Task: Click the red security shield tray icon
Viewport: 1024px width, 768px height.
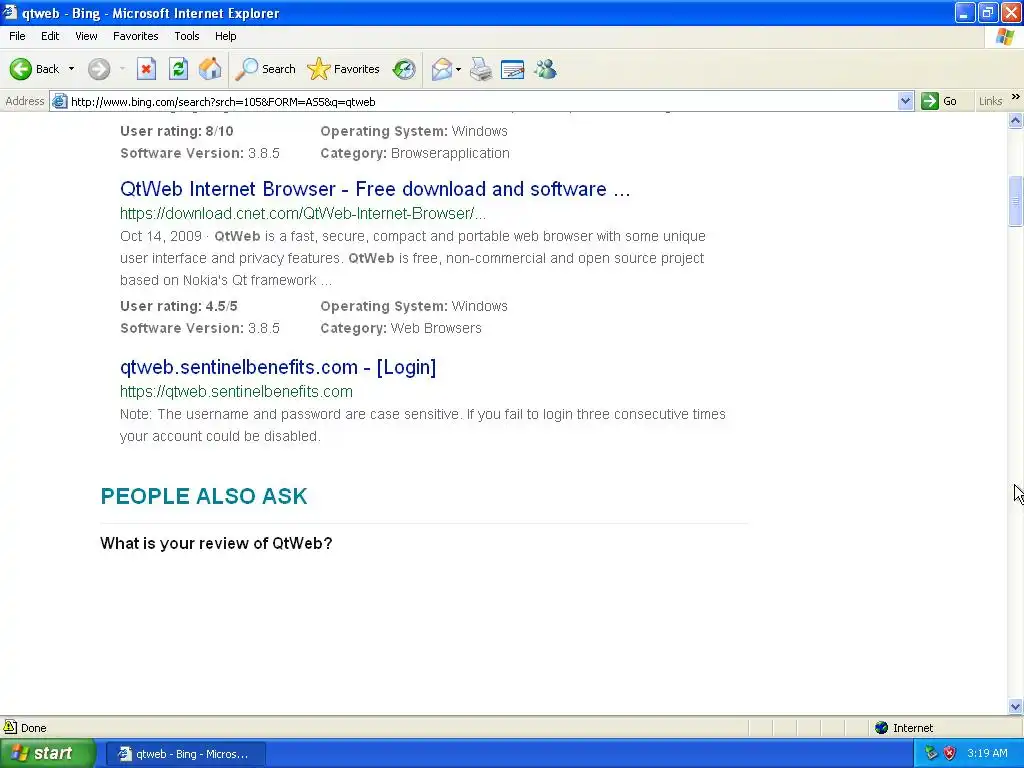Action: click(x=950, y=754)
